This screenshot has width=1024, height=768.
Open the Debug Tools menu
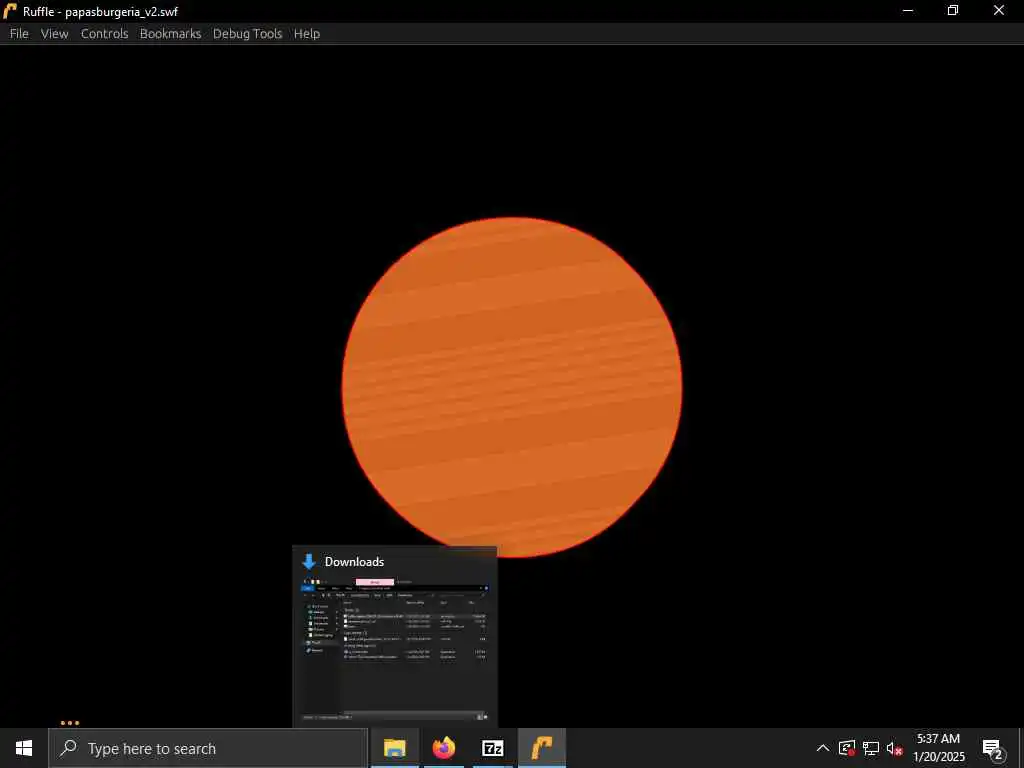tap(248, 34)
